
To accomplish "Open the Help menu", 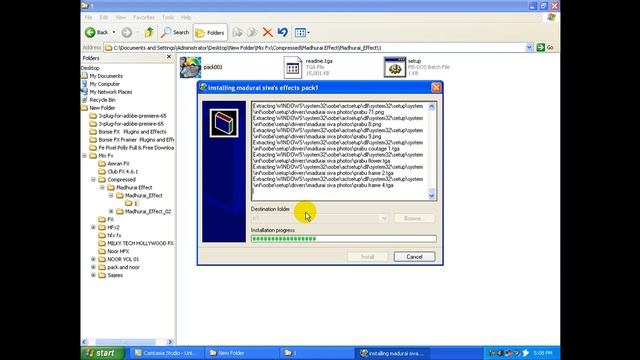I will pos(186,17).
